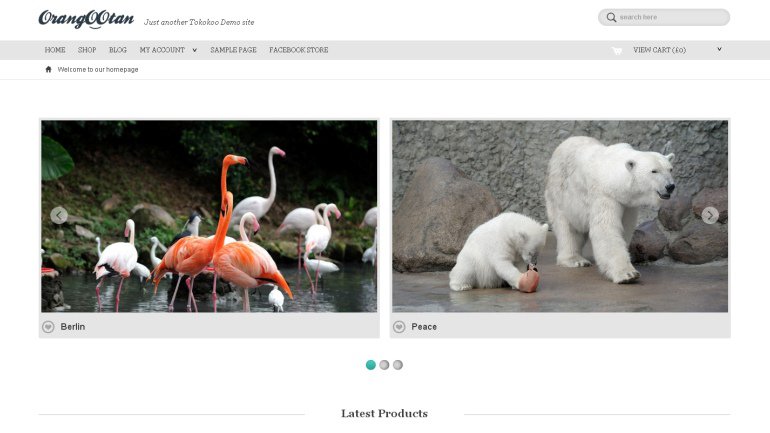
Task: Open View Cart (£0) link
Action: pyautogui.click(x=660, y=50)
